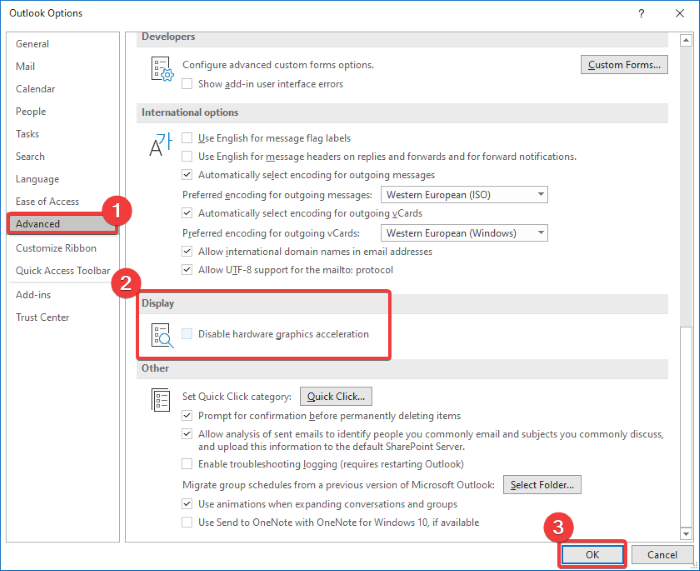
Task: Click "Migrate group schedules" label text
Action: point(338,485)
